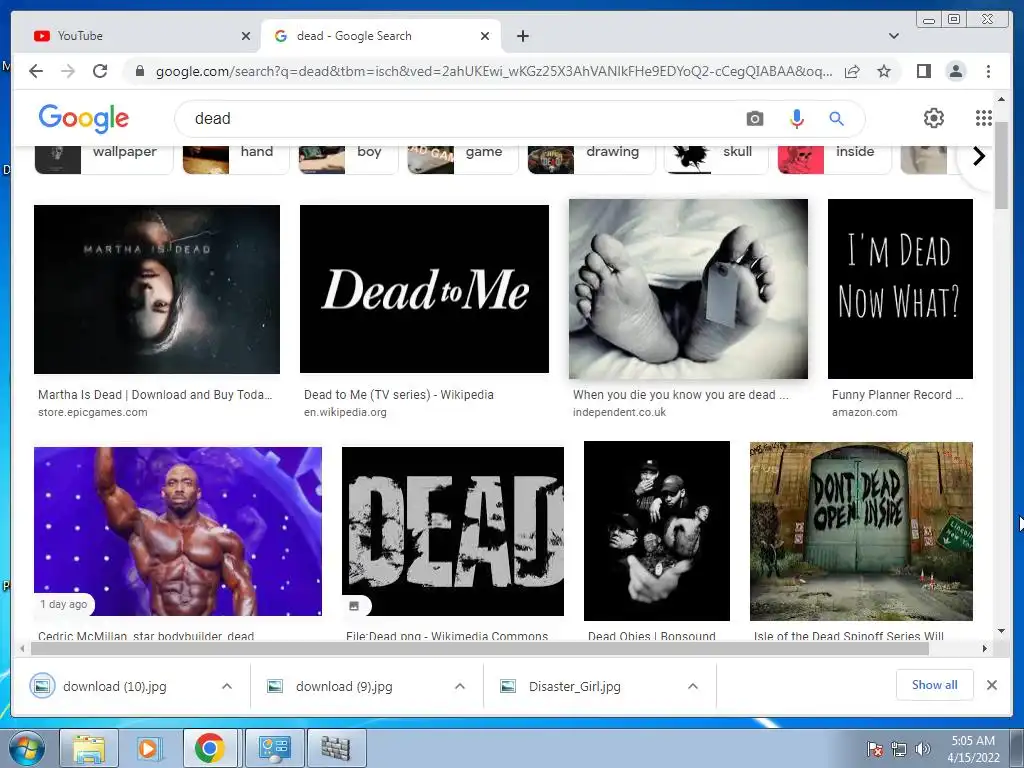The image size is (1024, 768).
Task: Open toe tag feet image result
Action: 688,289
